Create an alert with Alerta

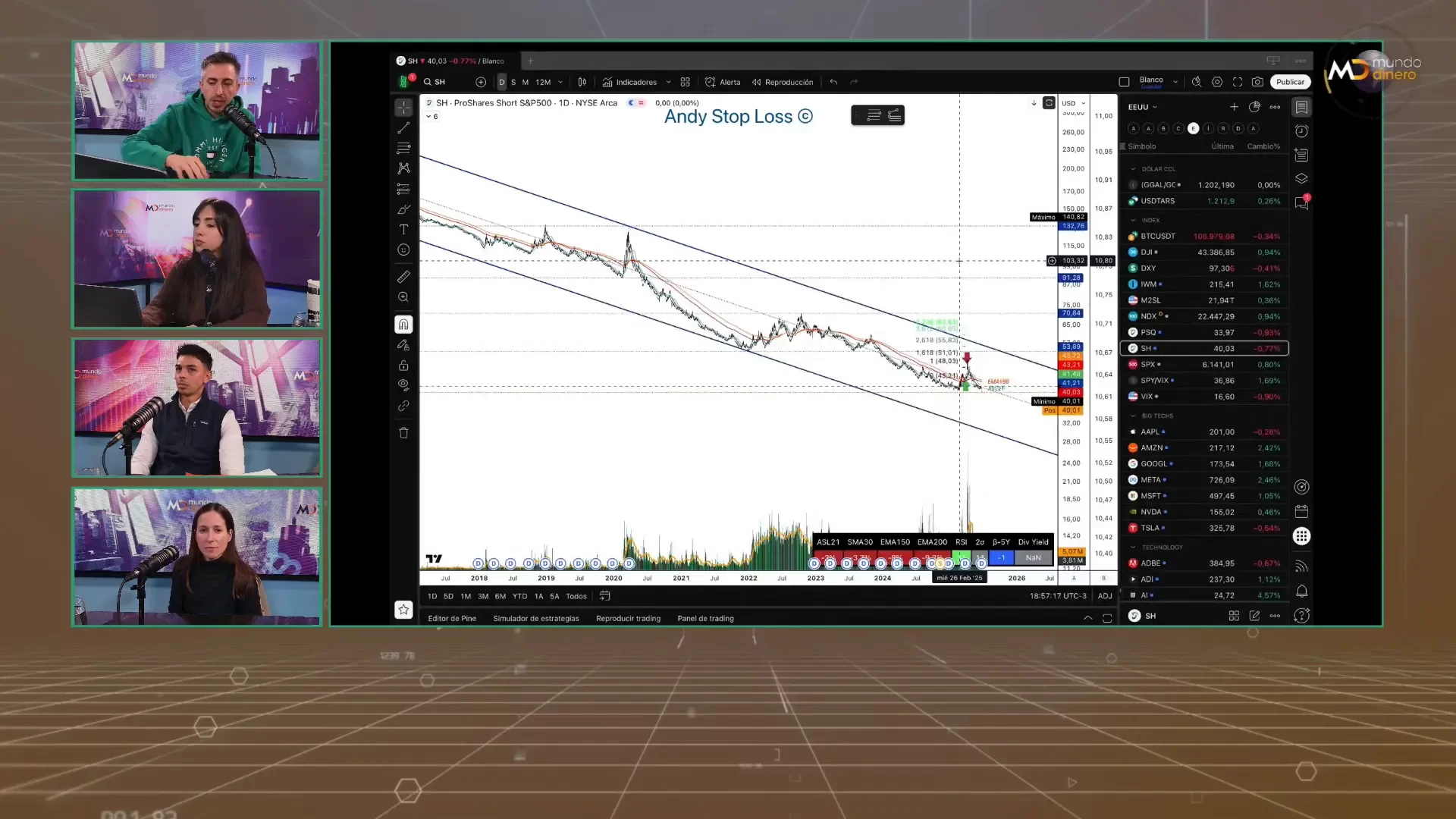[723, 82]
